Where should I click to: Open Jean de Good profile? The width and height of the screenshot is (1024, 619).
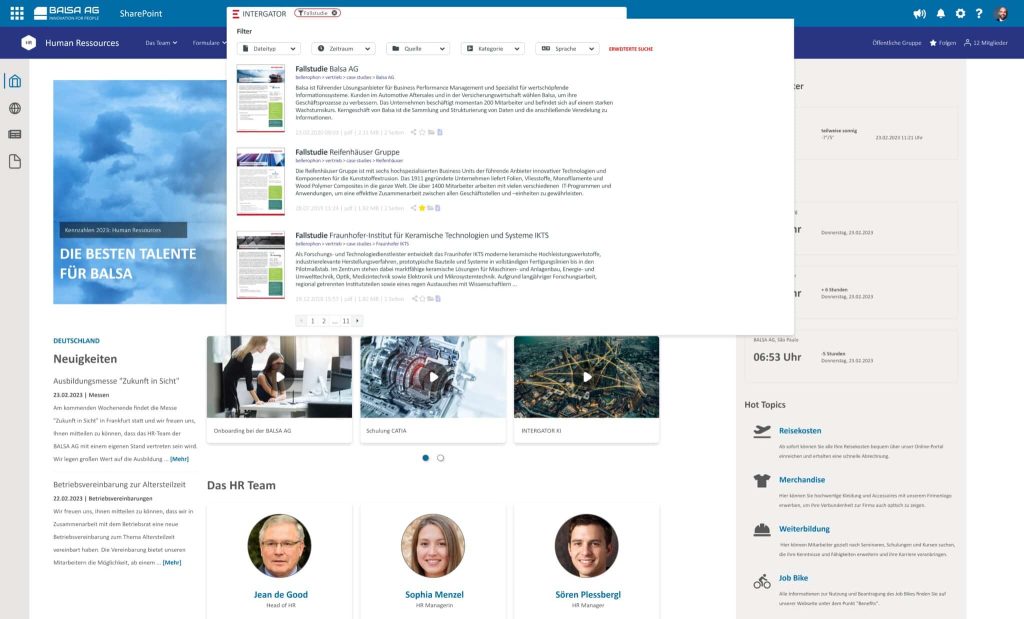[x=280, y=594]
